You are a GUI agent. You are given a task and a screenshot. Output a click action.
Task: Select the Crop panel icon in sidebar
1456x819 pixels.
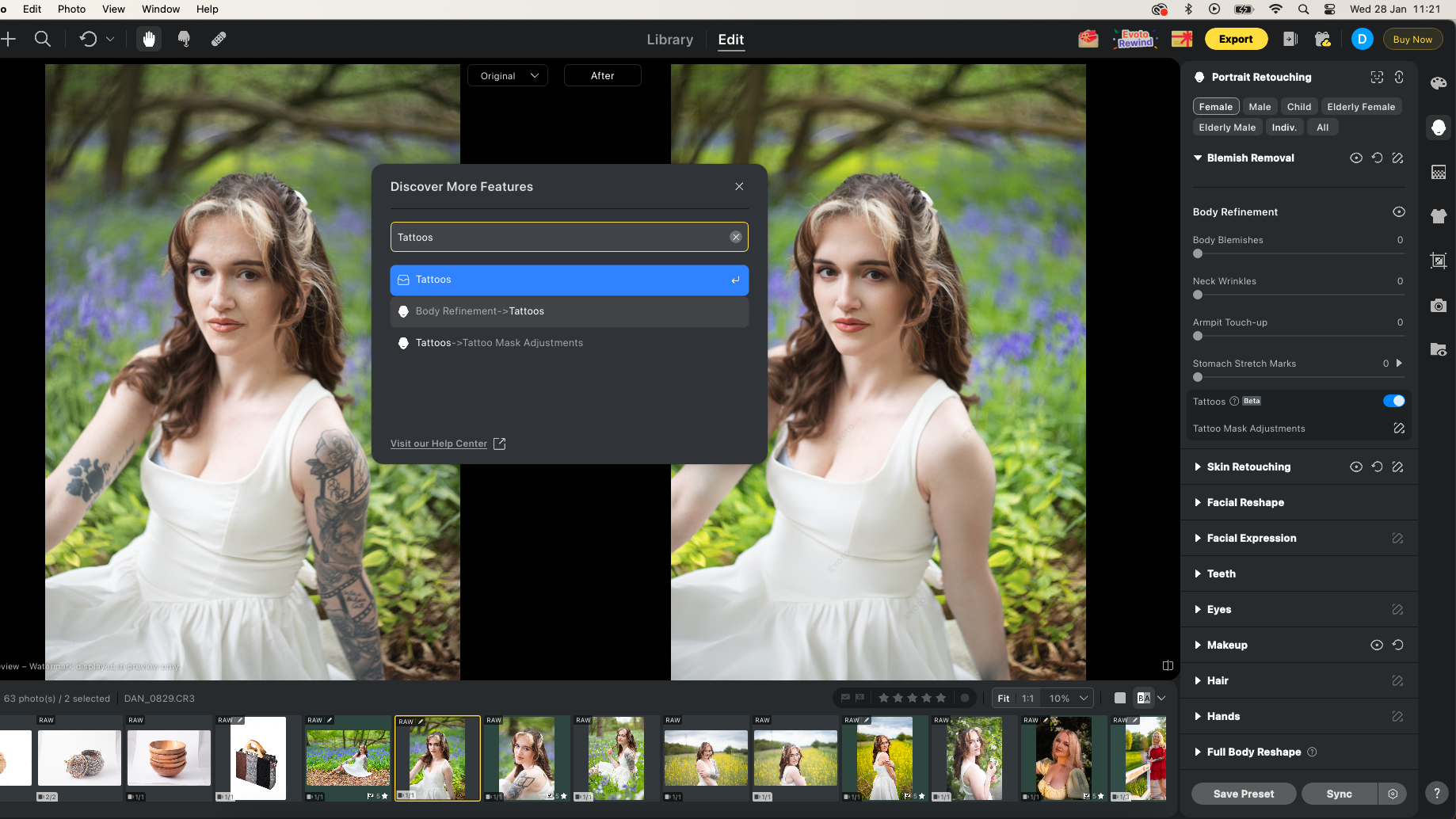pos(1439,261)
